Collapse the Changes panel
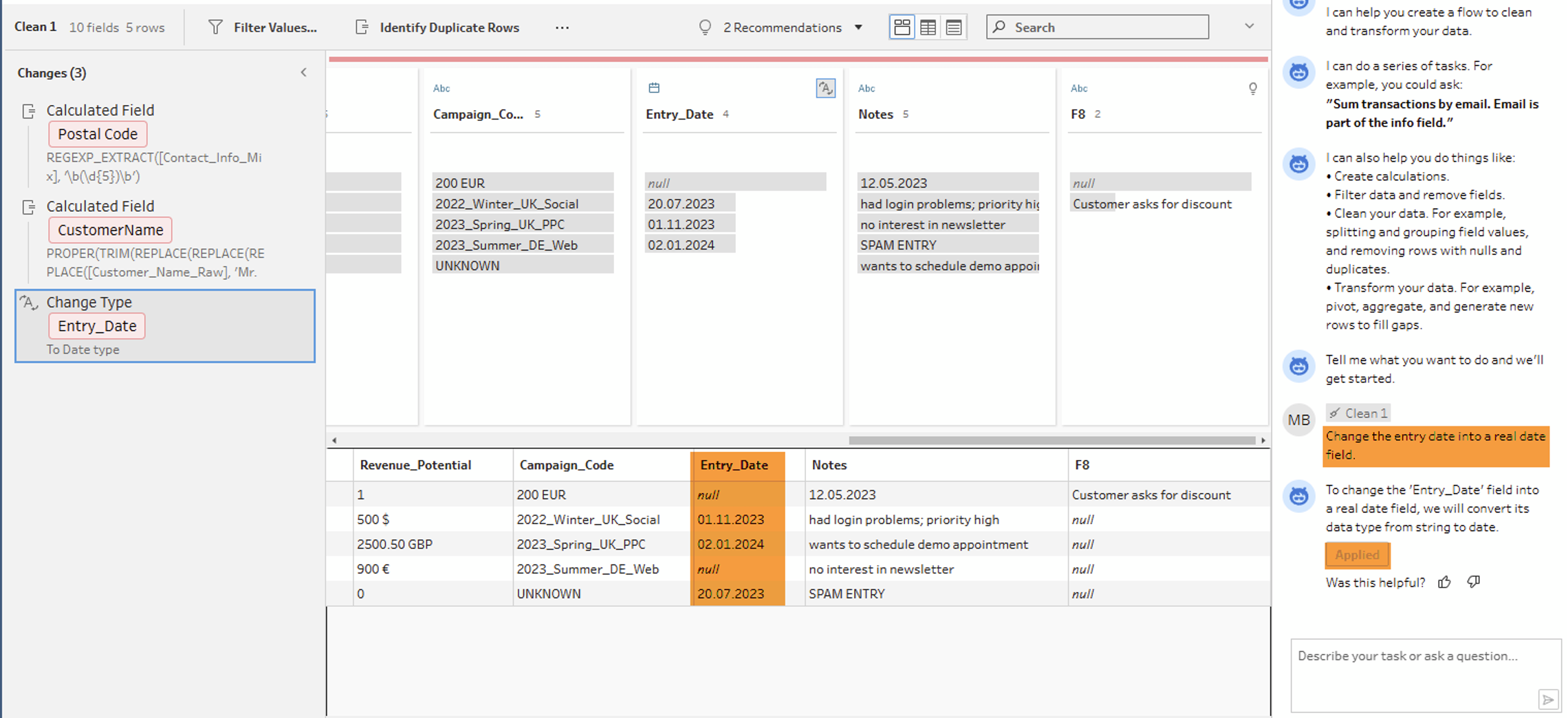This screenshot has width=1568, height=718. 303,72
